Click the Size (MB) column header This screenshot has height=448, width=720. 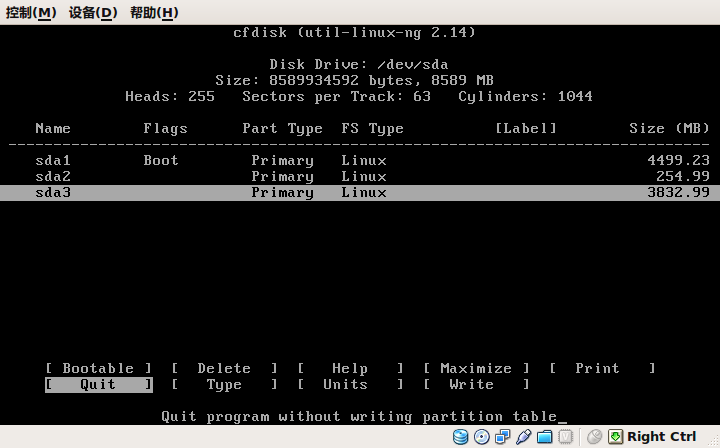click(669, 128)
